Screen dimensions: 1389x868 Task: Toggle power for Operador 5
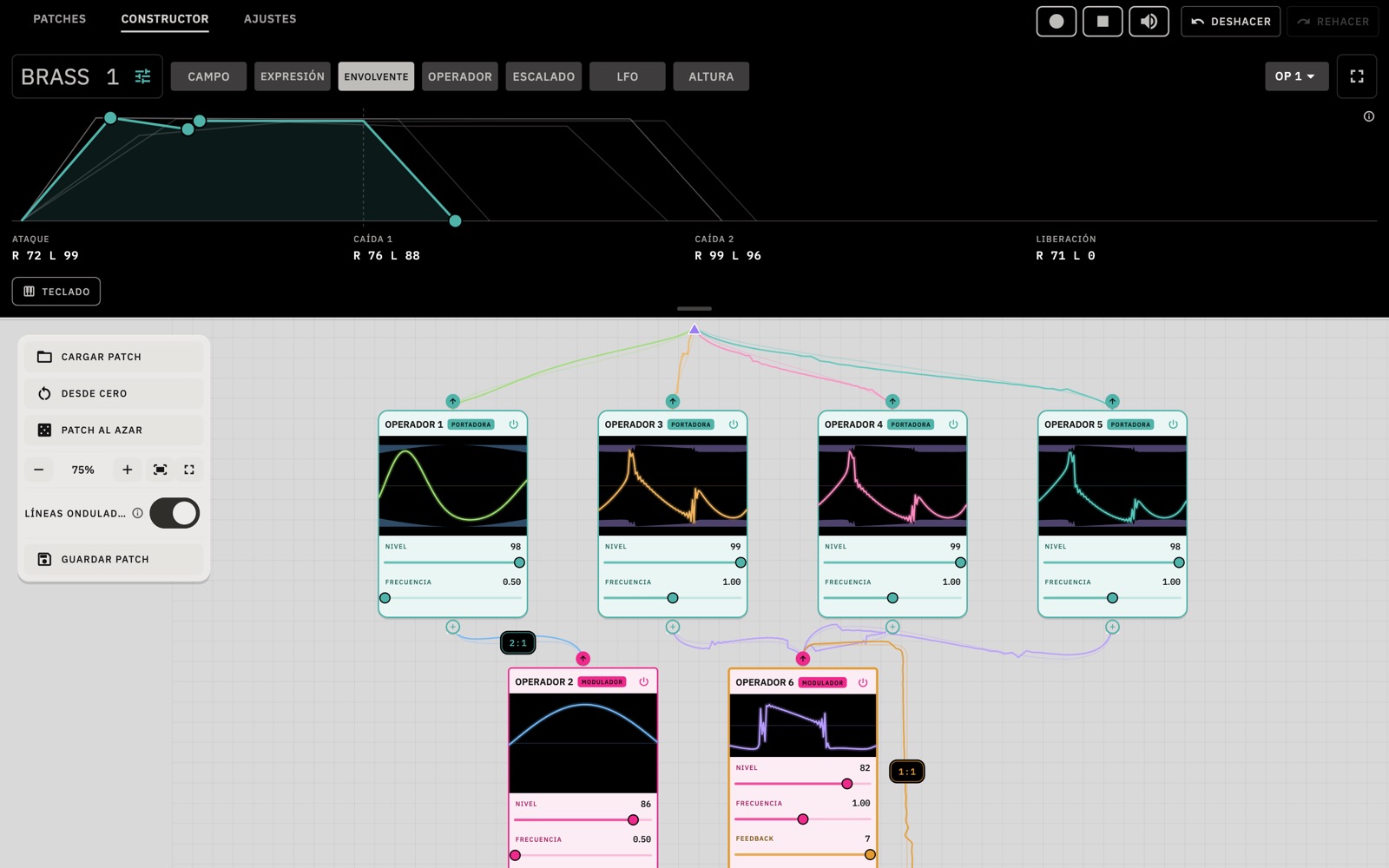(1173, 424)
